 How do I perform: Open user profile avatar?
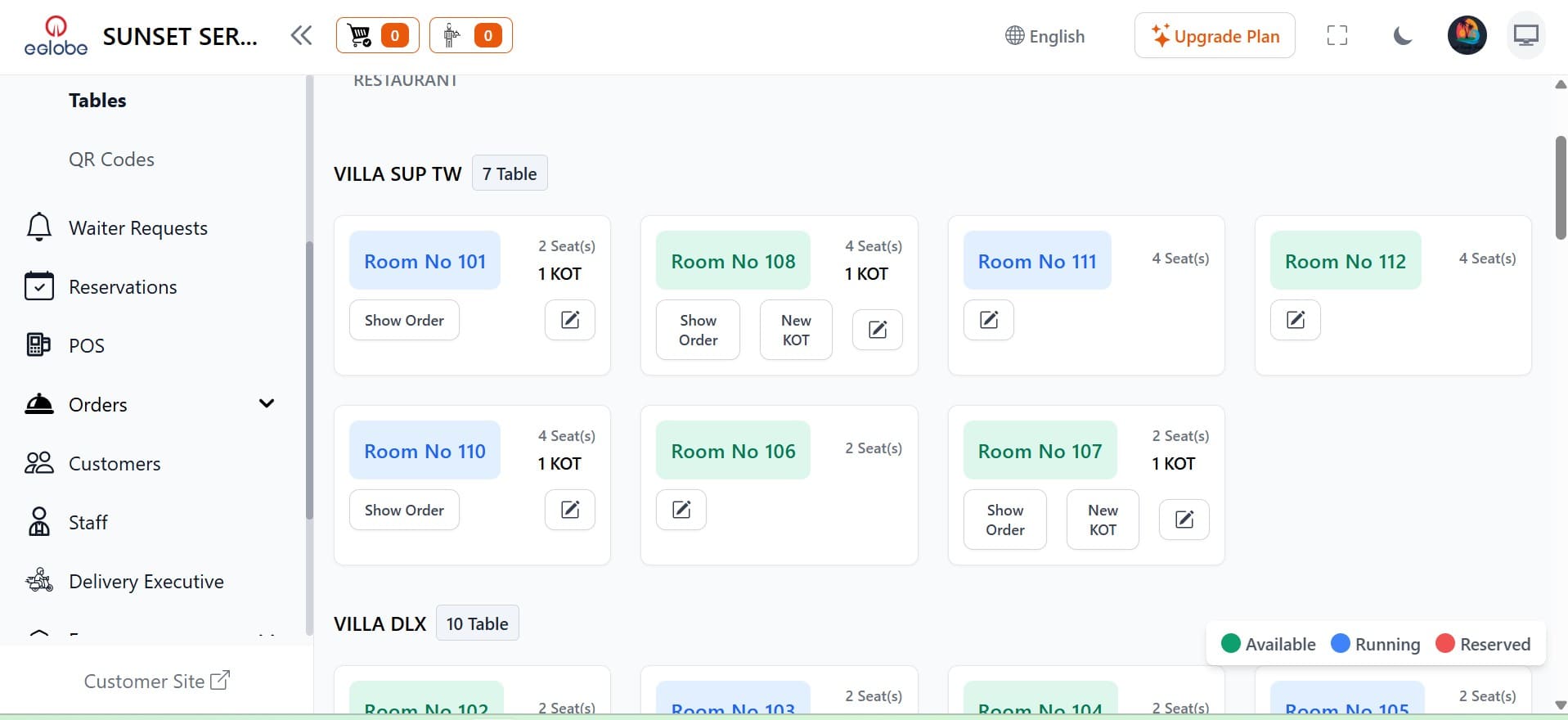[x=1467, y=35]
